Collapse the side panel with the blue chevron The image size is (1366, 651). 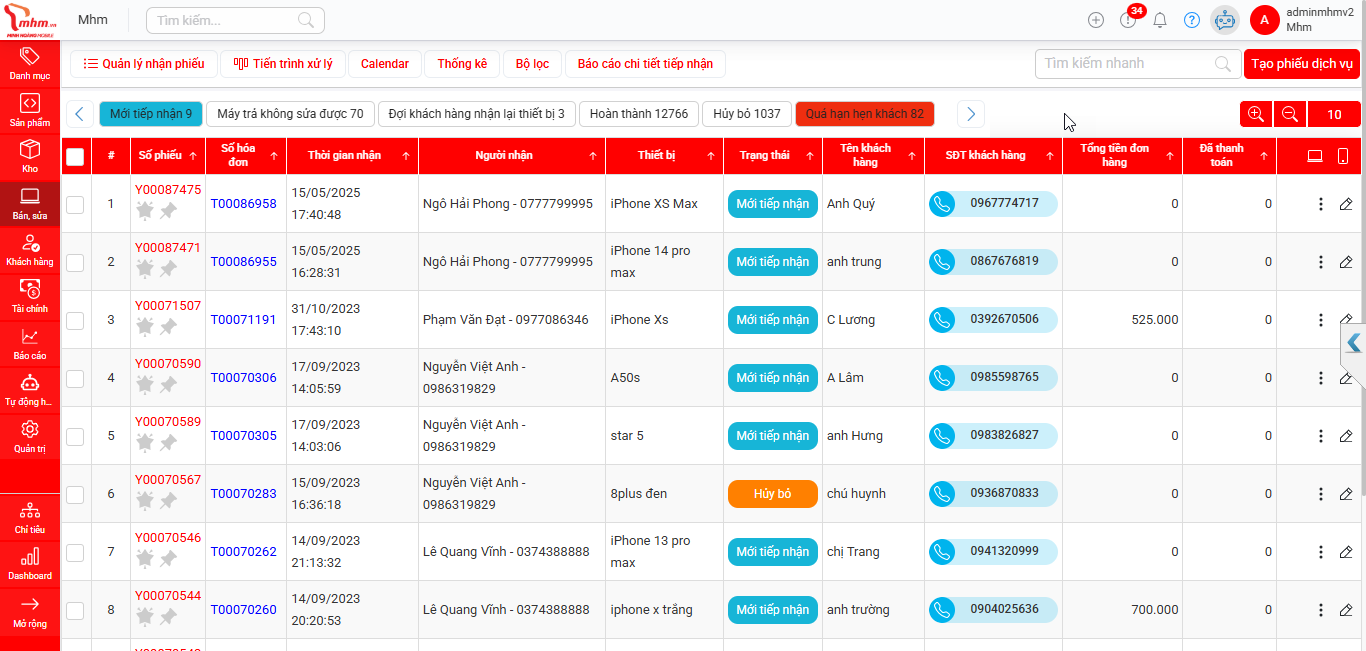(x=1353, y=343)
